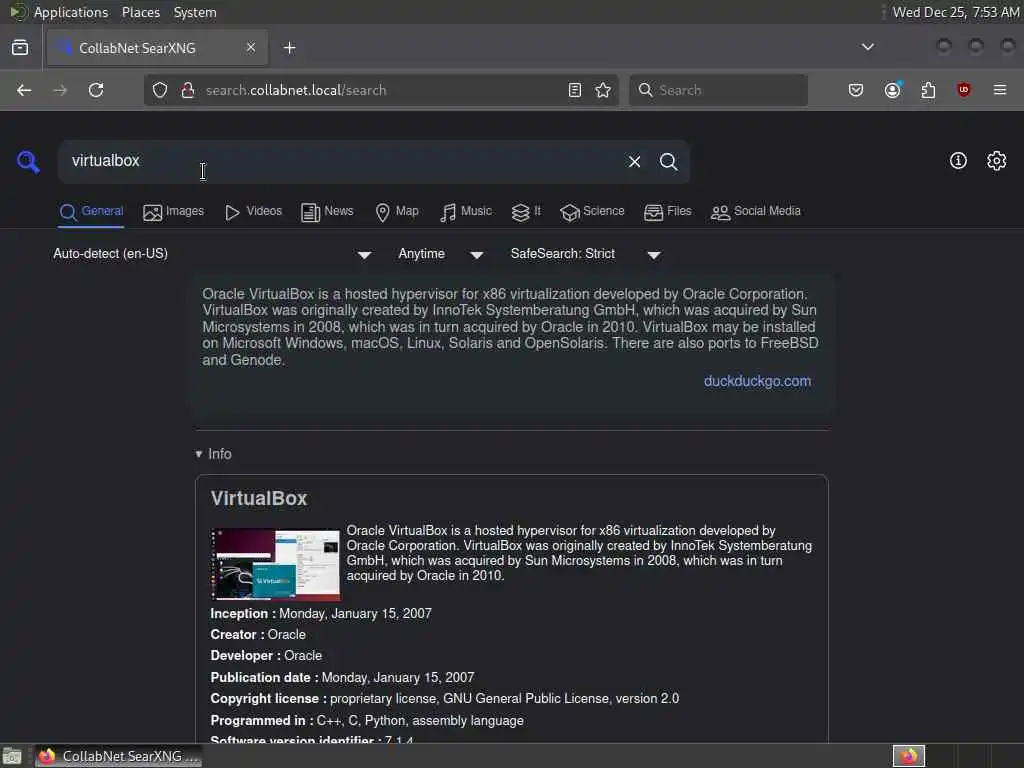Click the browser forward arrow

pos(60,90)
